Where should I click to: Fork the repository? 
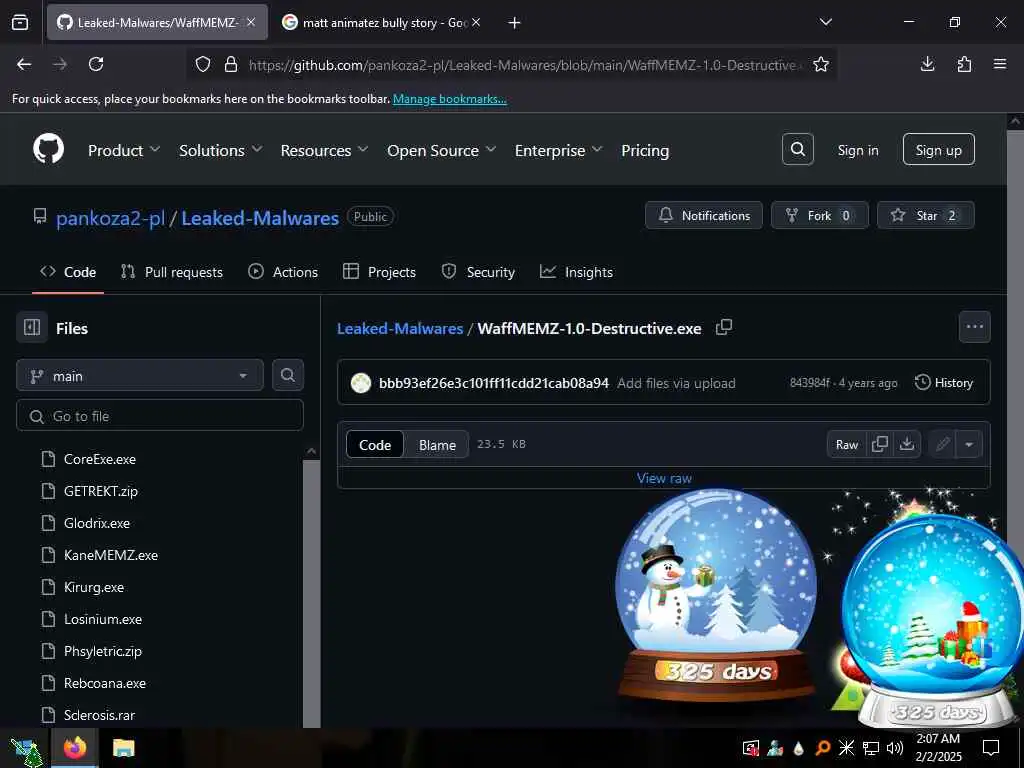click(x=820, y=215)
